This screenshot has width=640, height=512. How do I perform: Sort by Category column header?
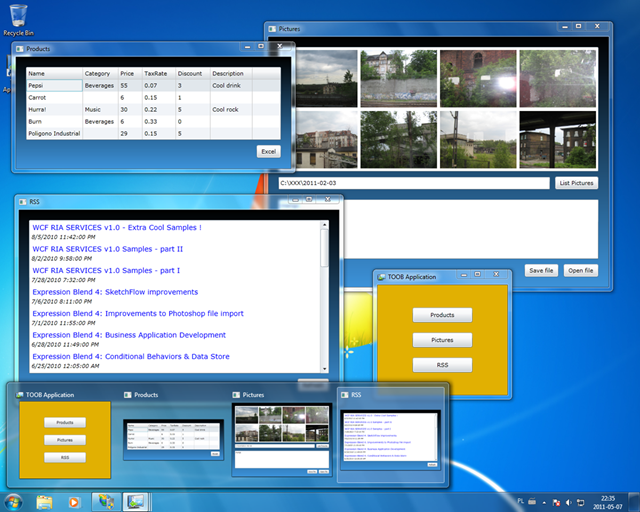tap(100, 73)
